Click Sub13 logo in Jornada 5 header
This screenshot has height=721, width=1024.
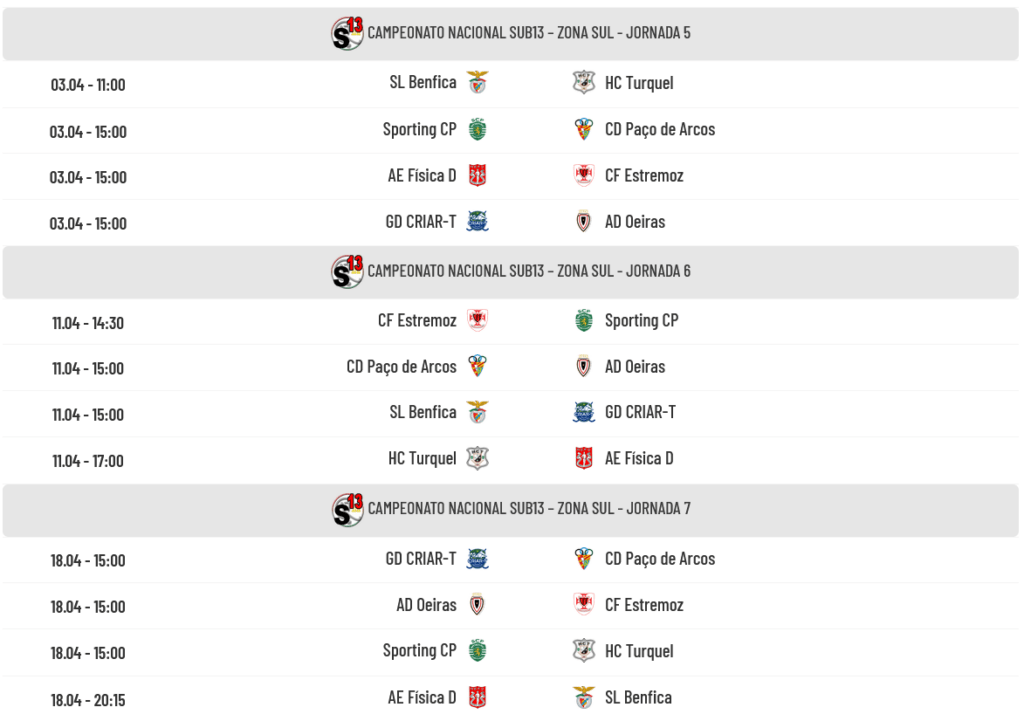pyautogui.click(x=347, y=33)
